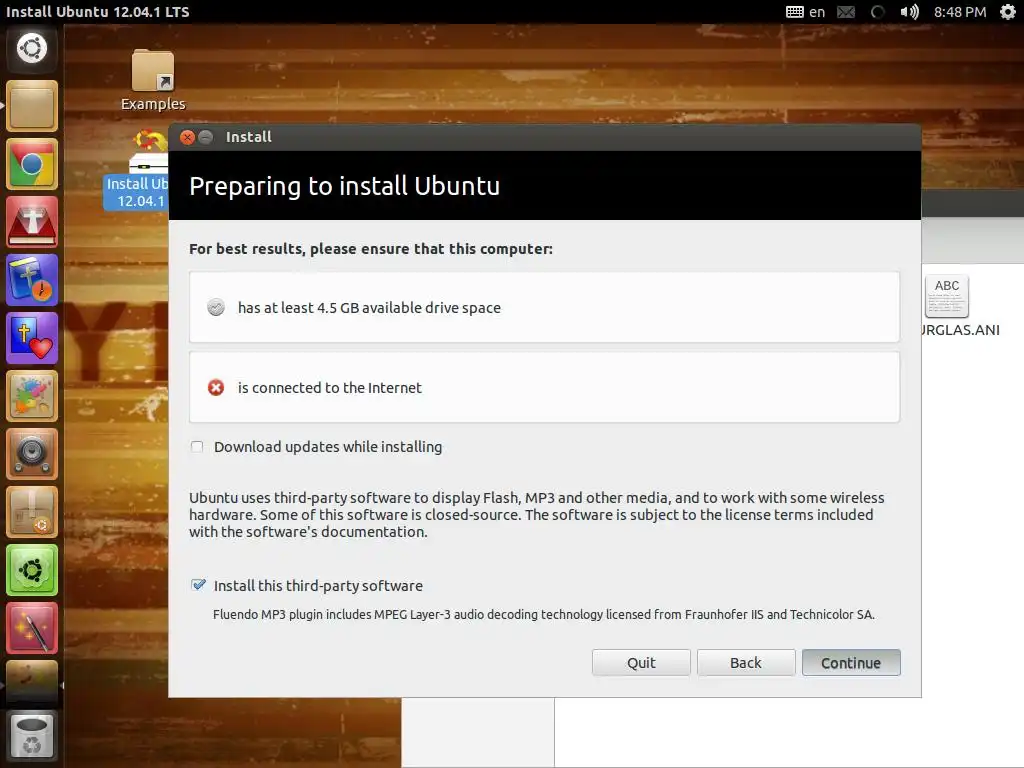This screenshot has width=1024, height=768.
Task: Click the grey drive space check icon
Action: [x=216, y=307]
